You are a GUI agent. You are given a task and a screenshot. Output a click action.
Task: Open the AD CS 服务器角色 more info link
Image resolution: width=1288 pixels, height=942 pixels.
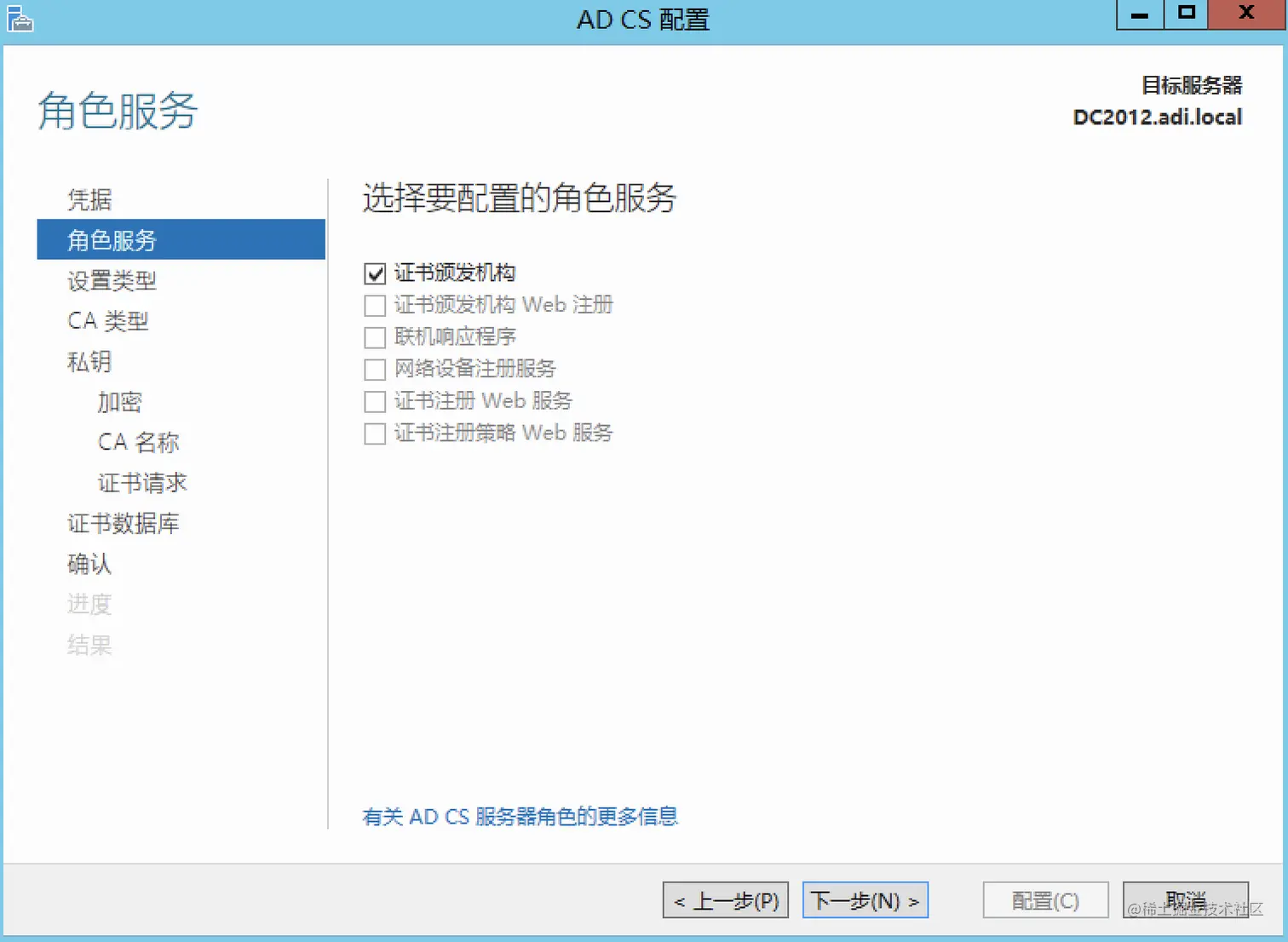[520, 817]
